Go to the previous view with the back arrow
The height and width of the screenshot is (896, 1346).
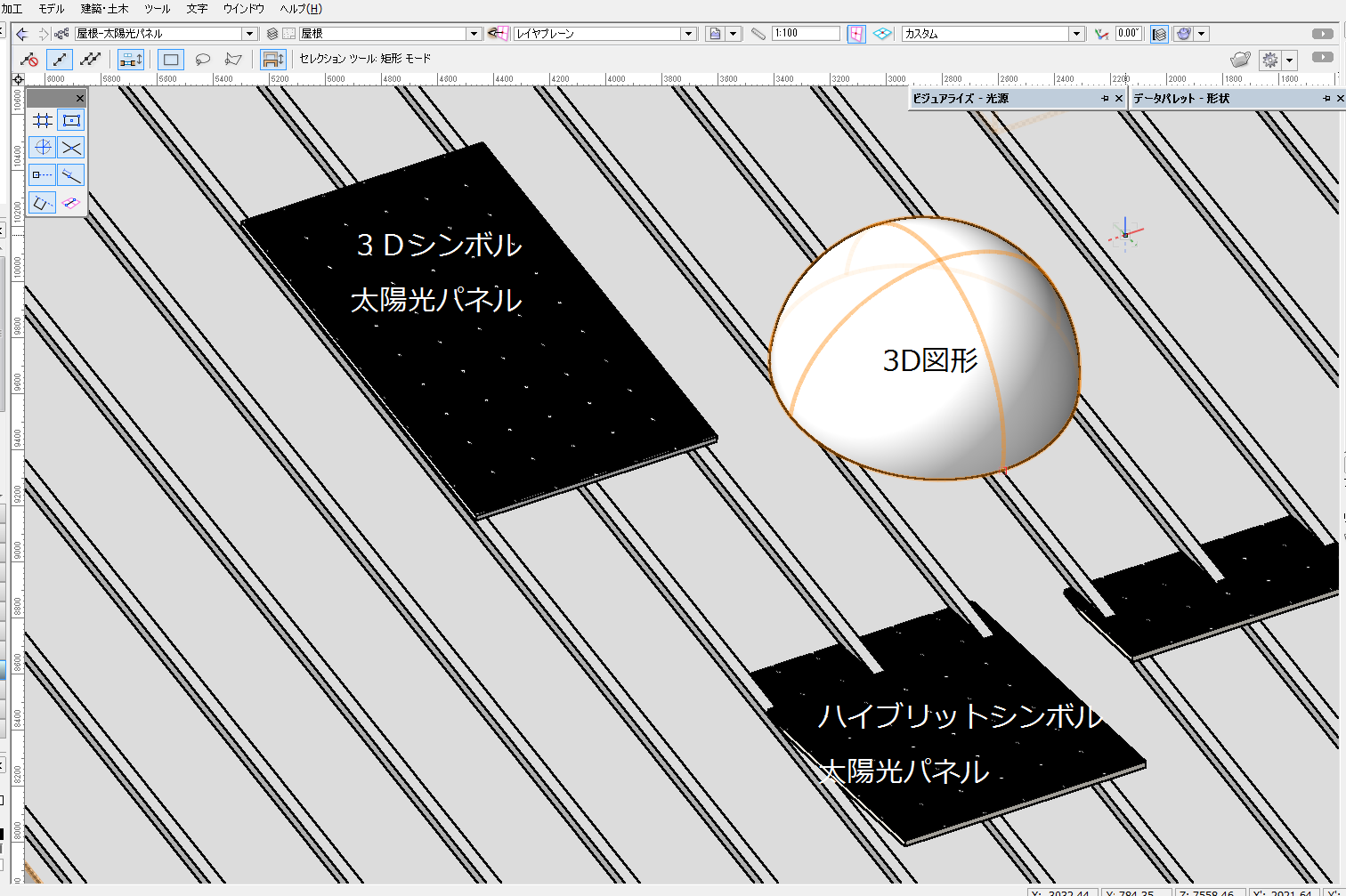(22, 34)
